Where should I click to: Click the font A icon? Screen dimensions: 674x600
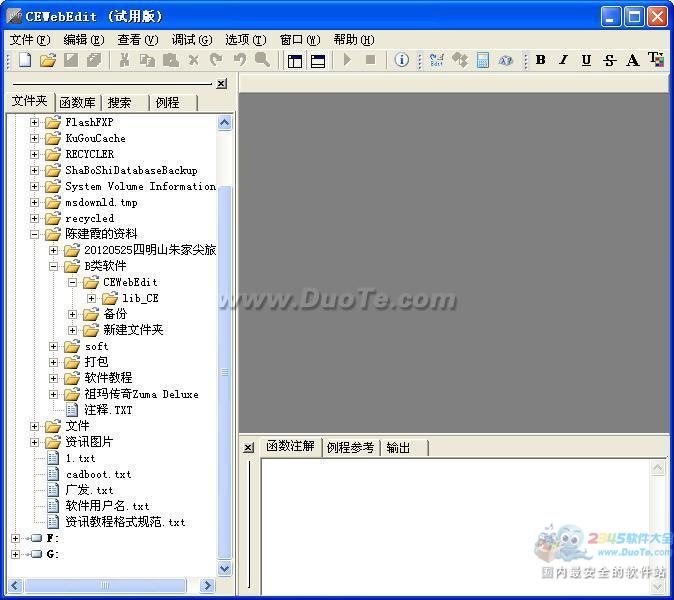(632, 60)
